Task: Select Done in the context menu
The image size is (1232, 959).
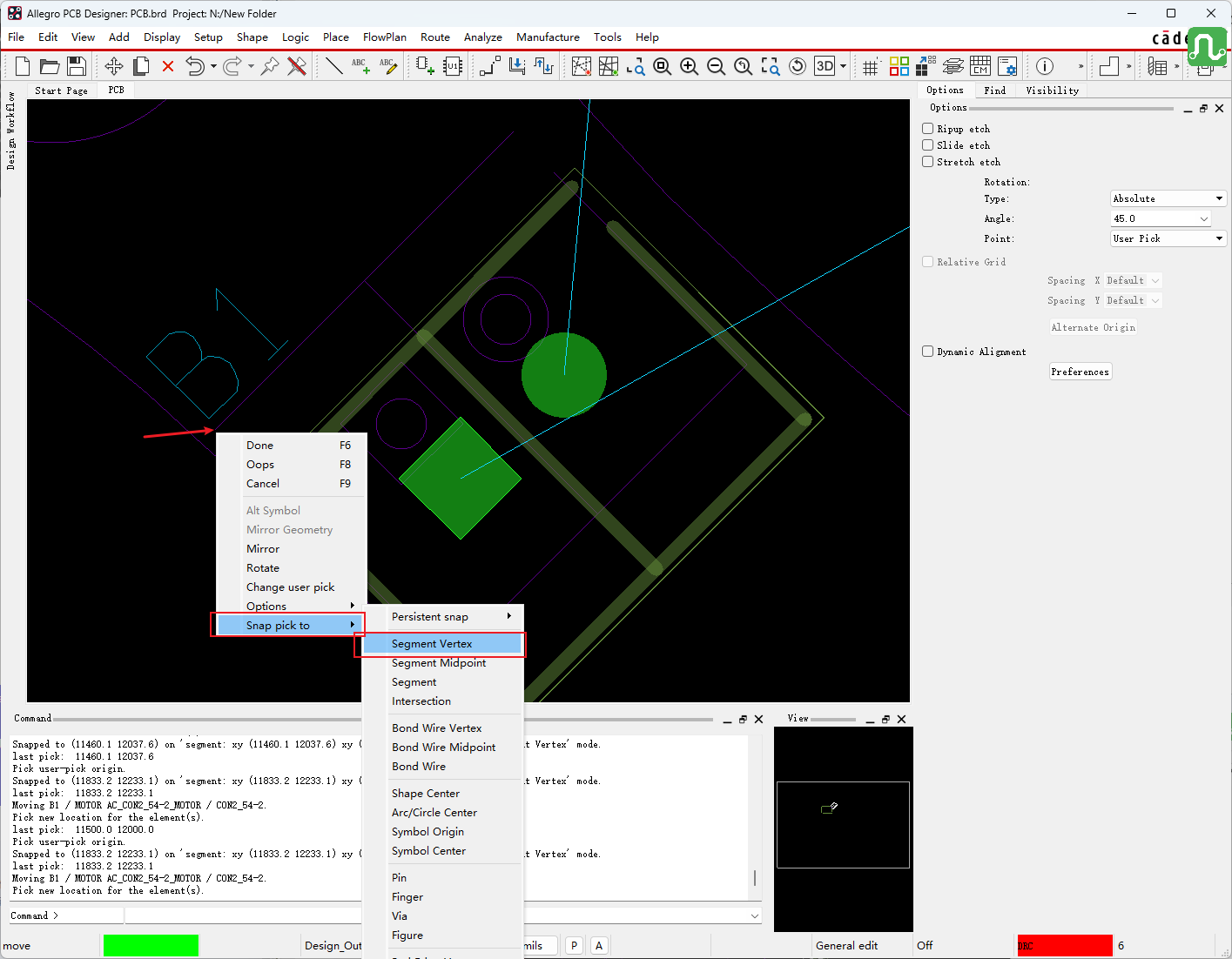Action: (291, 446)
